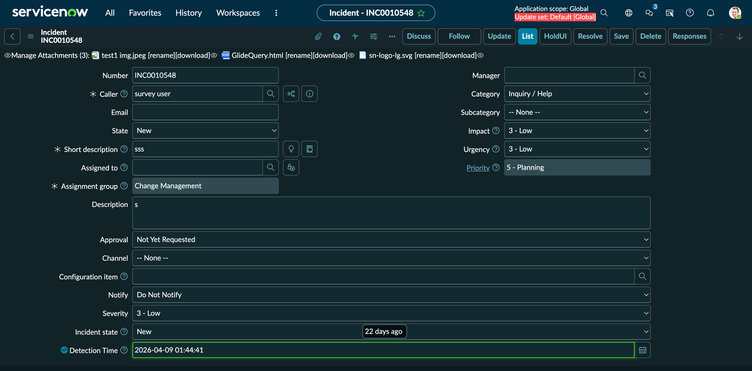
Task: Go back using the left chevron button
Action: pos(12,36)
